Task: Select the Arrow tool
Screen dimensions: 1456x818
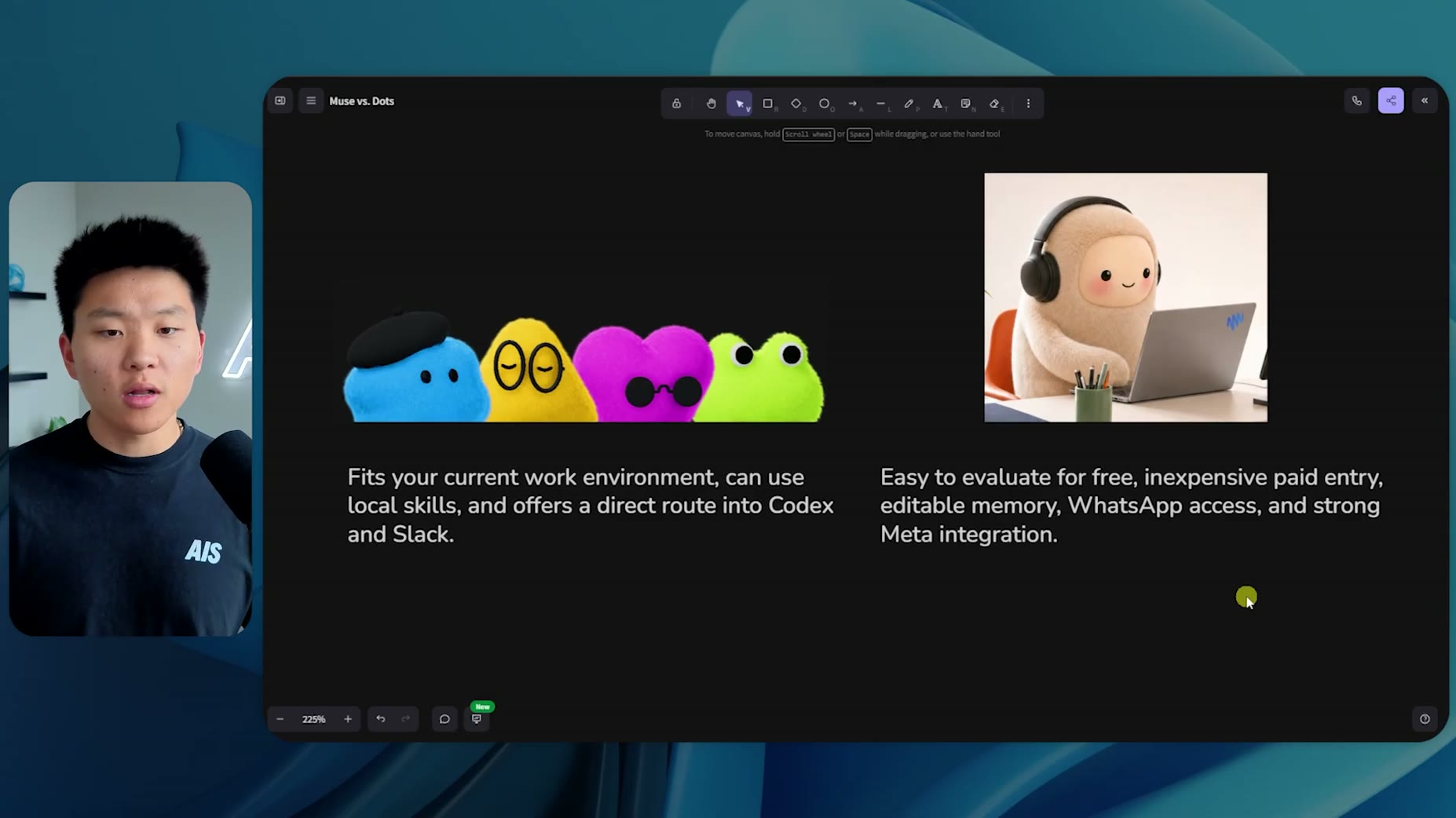Action: (x=853, y=104)
